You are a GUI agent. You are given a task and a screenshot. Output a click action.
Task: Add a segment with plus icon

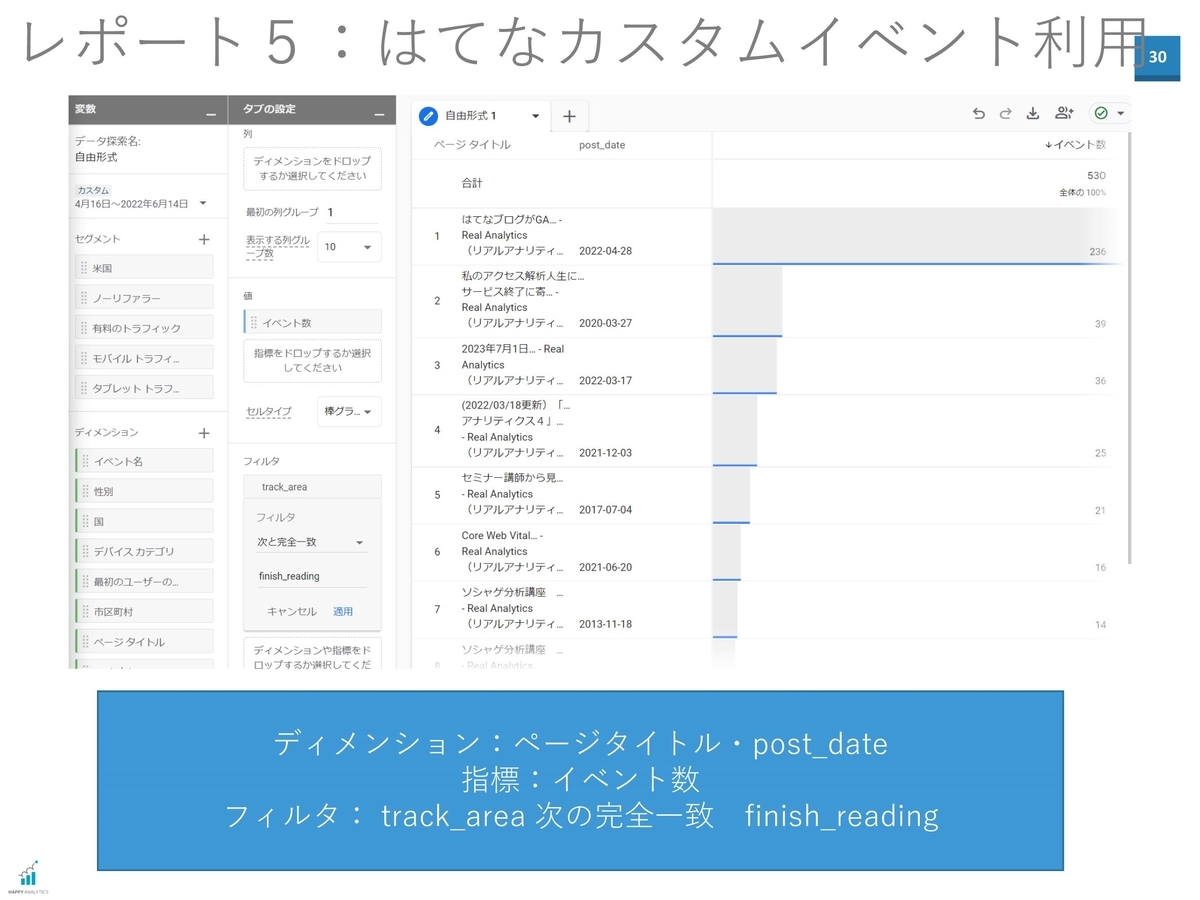point(204,239)
